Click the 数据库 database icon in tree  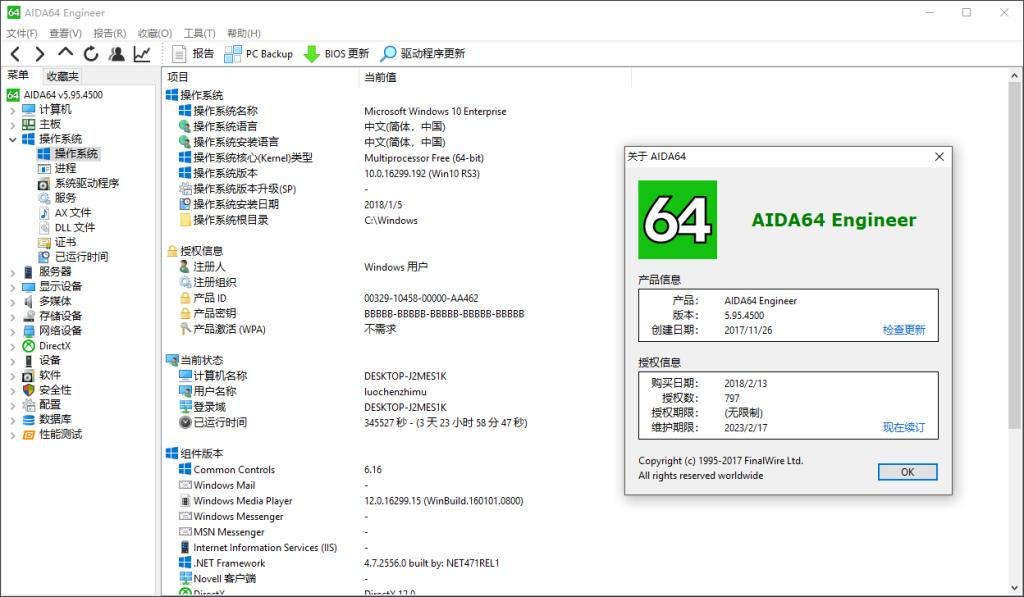(x=29, y=420)
